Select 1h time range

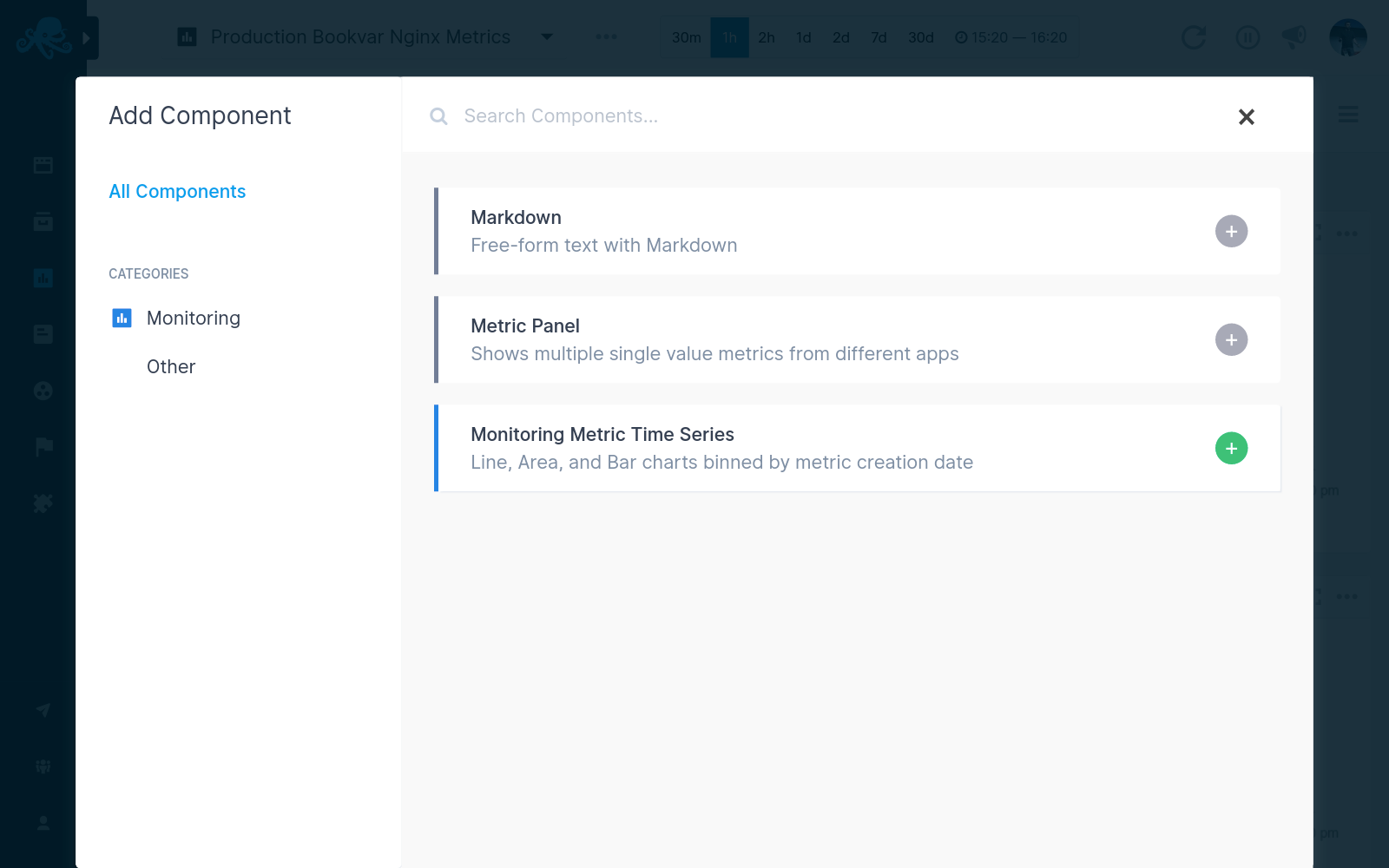point(730,37)
